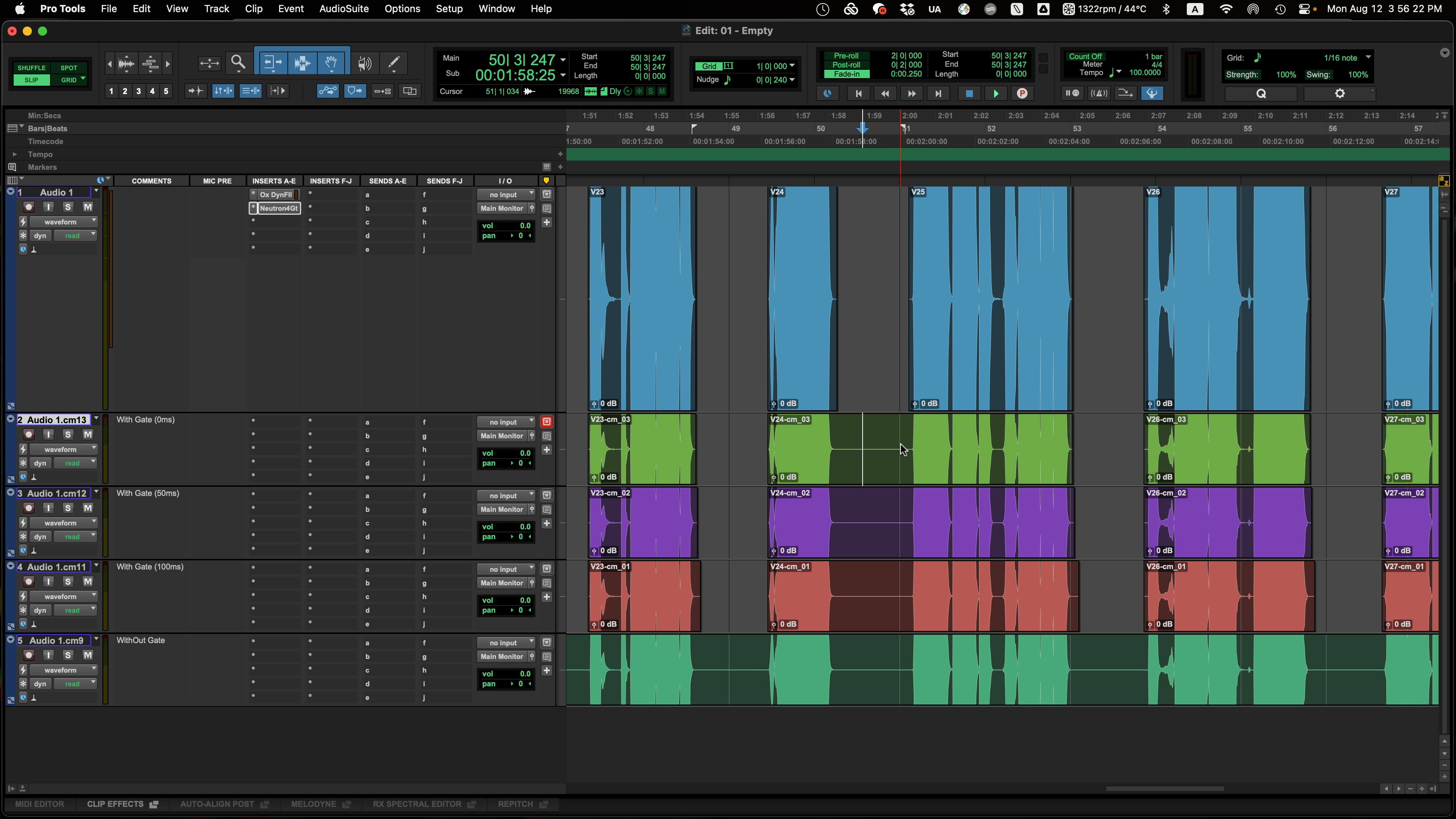Record-enable the Audio 1 track
Viewport: 1456px width, 819px height.
[x=29, y=207]
